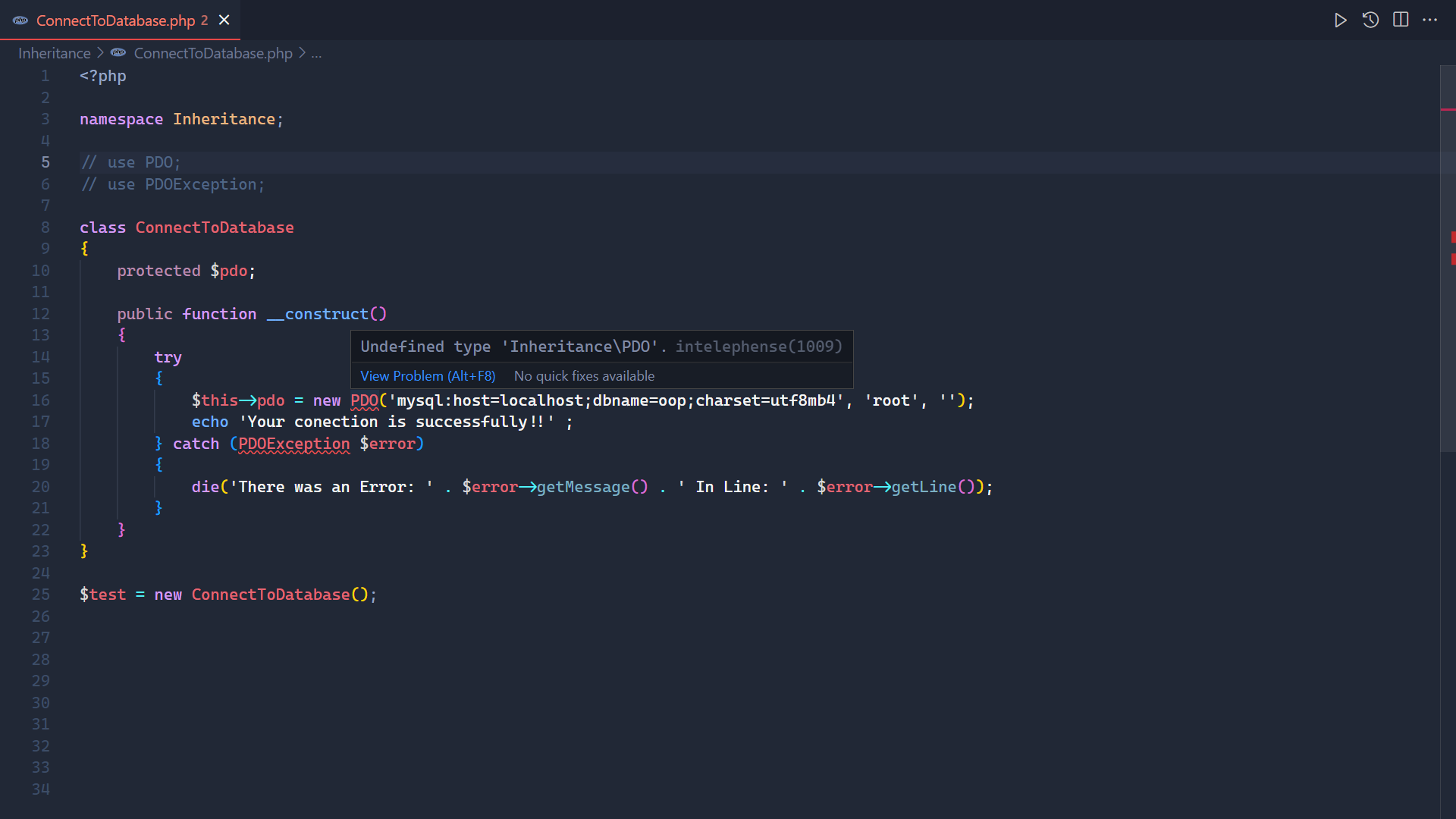The height and width of the screenshot is (819, 1456).
Task: Click 'namespace' keyword on line 3
Action: coord(121,119)
